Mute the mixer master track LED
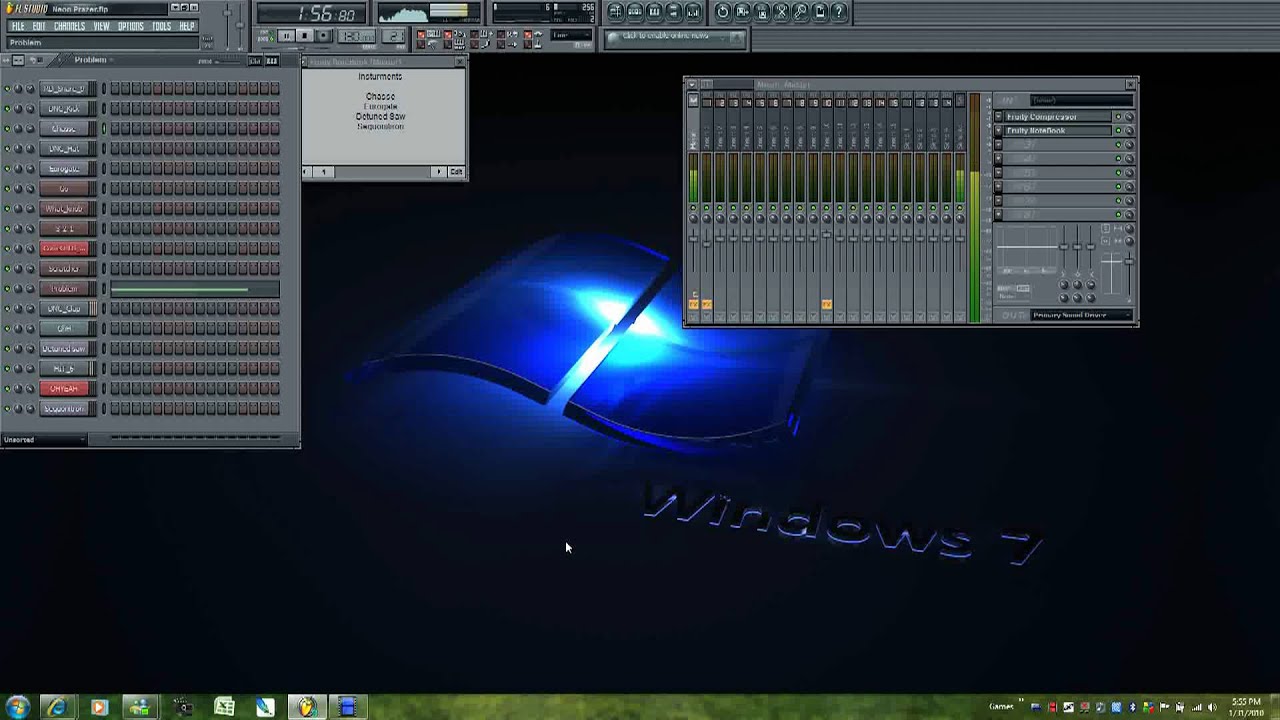 [x=693, y=208]
